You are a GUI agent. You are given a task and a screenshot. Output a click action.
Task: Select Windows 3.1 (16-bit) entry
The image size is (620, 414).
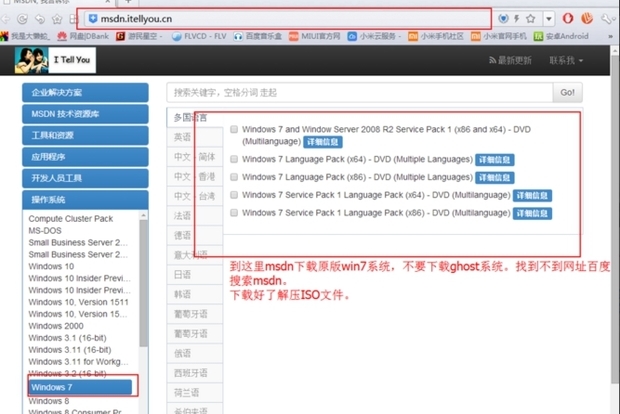pos(67,338)
